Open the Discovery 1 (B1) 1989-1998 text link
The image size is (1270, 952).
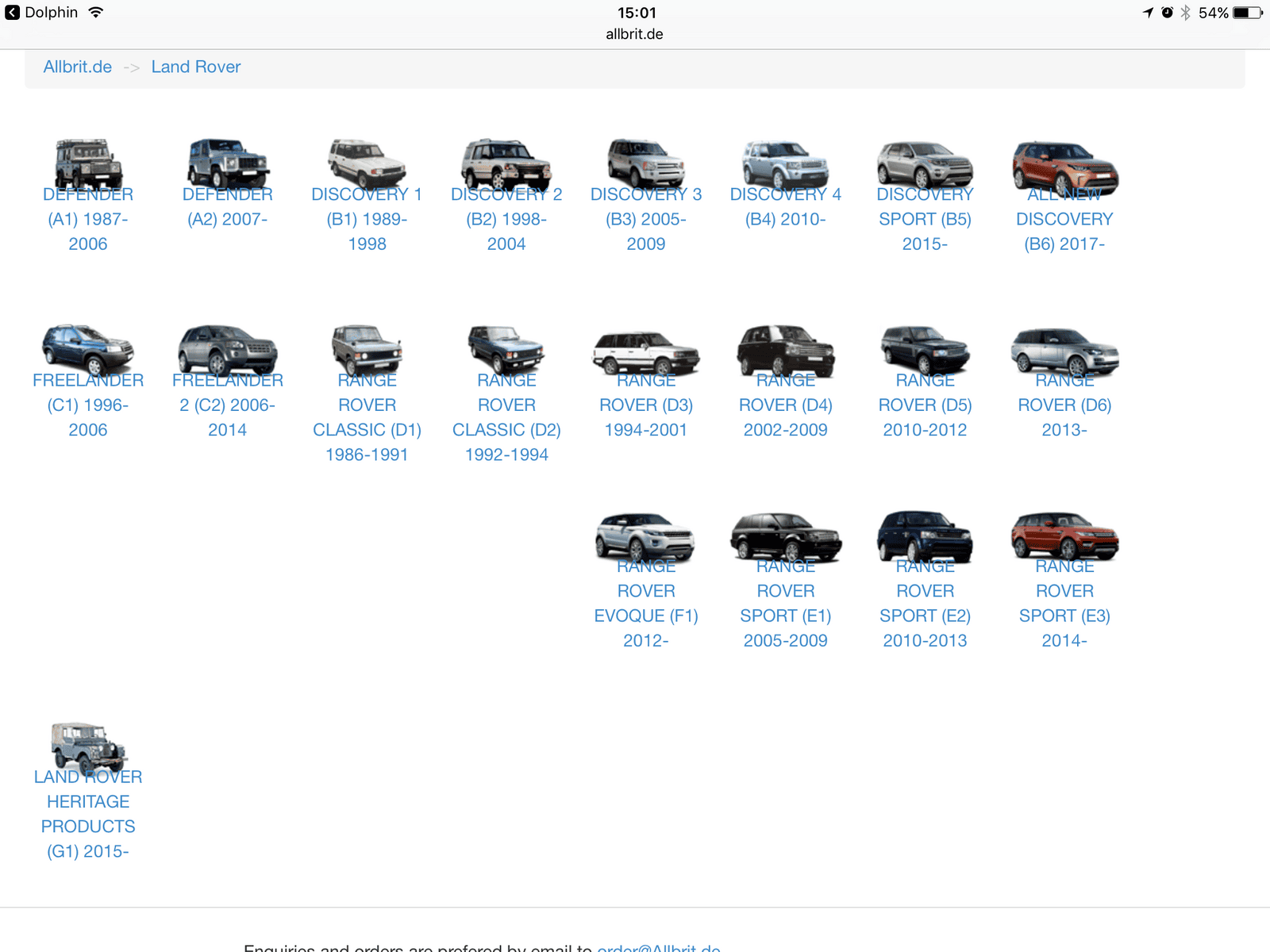tap(367, 219)
